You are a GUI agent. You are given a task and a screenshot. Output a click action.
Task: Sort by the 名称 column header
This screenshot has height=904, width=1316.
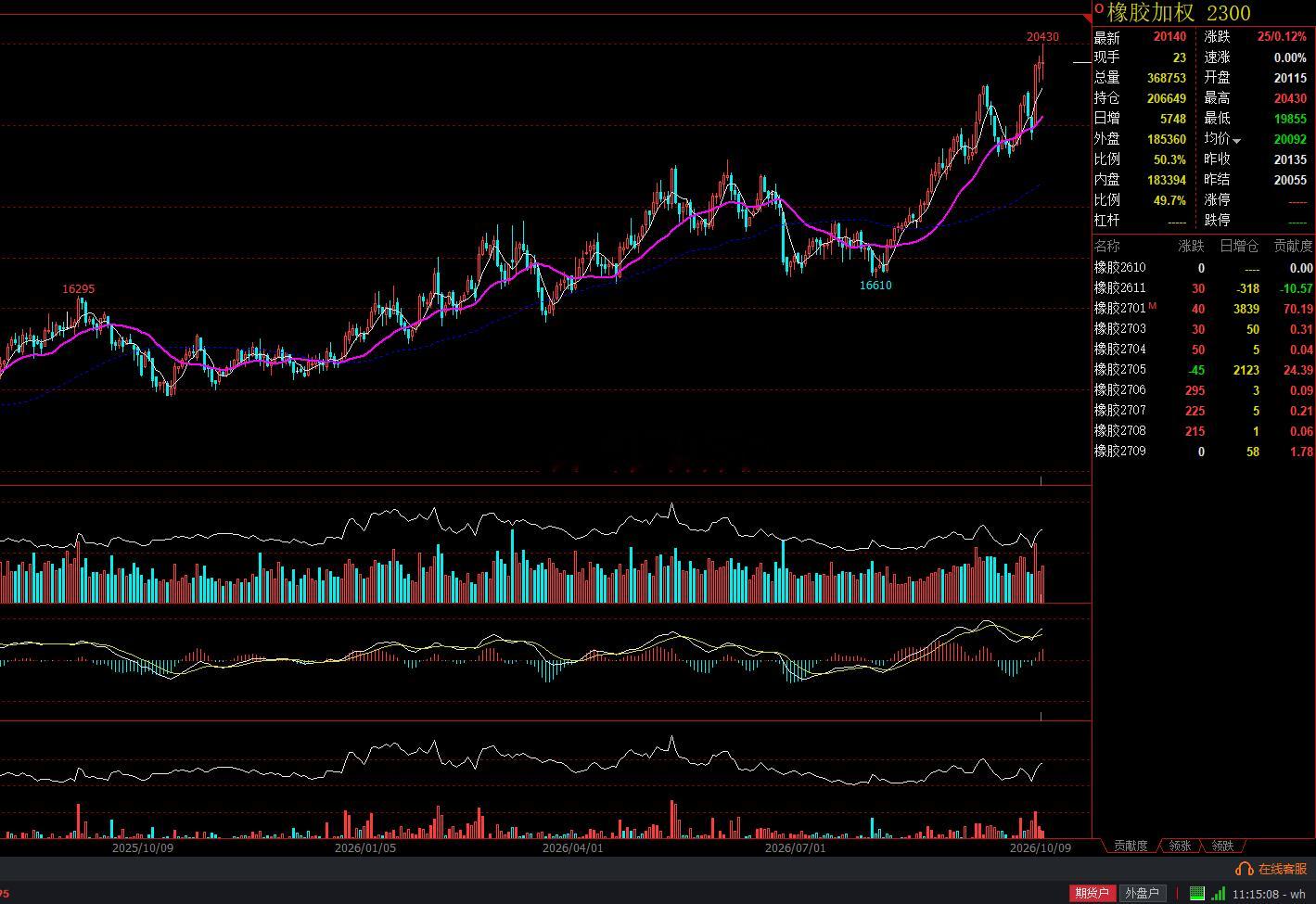click(1107, 246)
